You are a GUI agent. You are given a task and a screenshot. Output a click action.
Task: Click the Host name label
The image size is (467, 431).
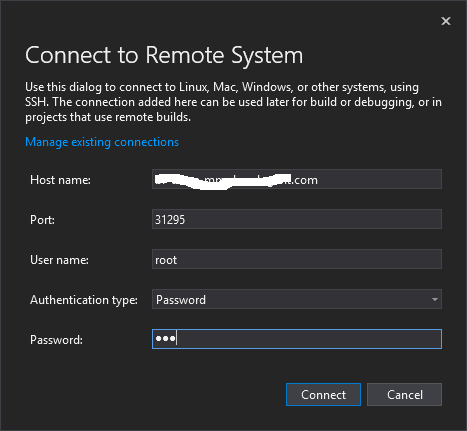(60, 180)
